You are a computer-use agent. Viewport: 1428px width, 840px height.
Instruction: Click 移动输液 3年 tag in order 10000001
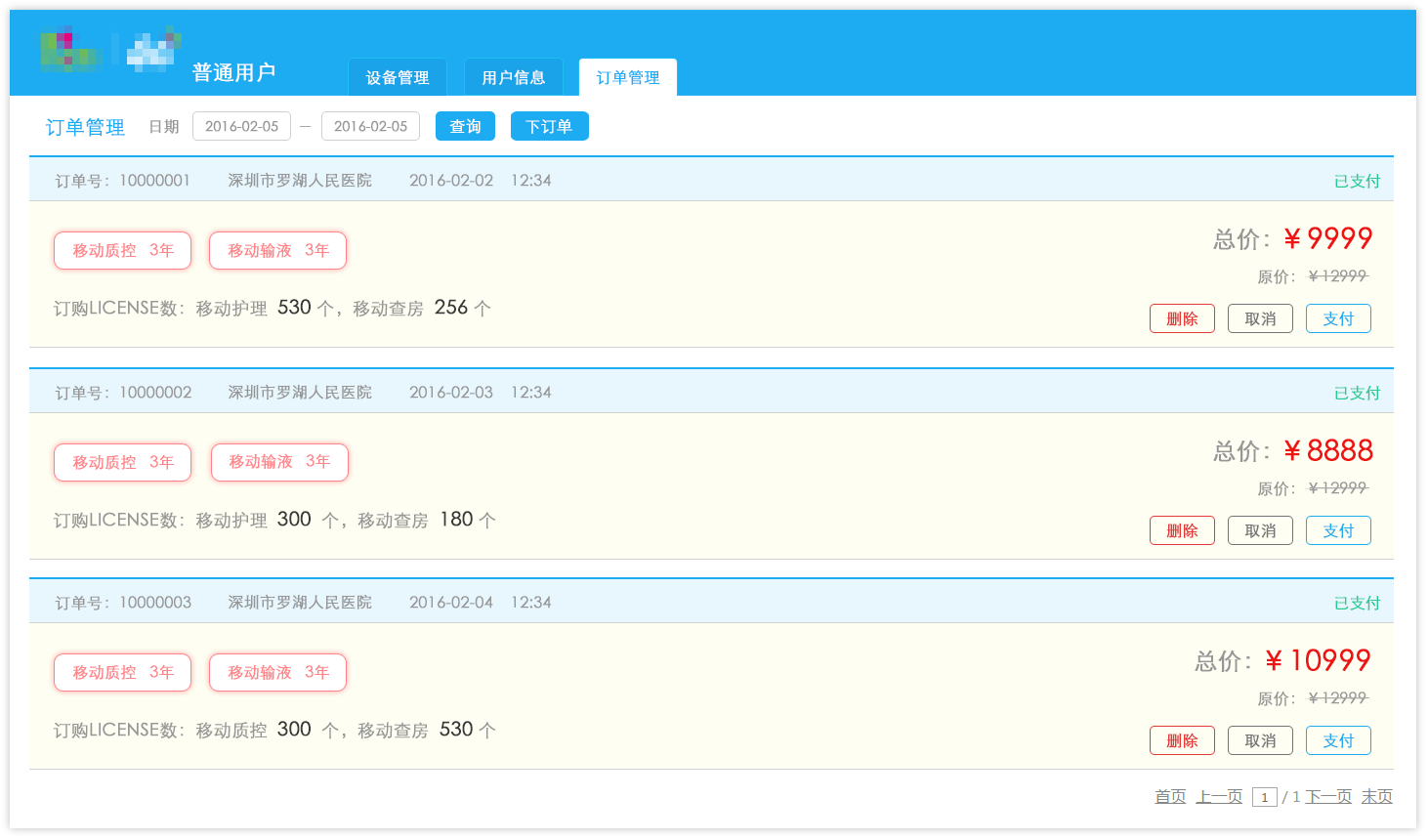point(277,250)
